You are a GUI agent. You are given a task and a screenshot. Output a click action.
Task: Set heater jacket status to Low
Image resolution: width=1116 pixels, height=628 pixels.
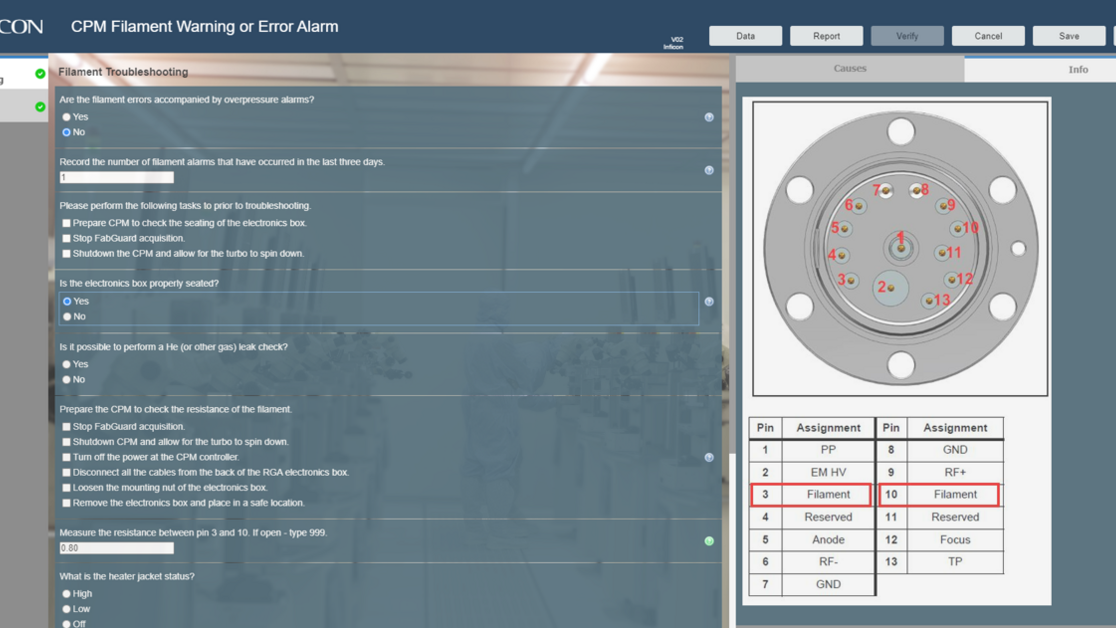(x=66, y=609)
